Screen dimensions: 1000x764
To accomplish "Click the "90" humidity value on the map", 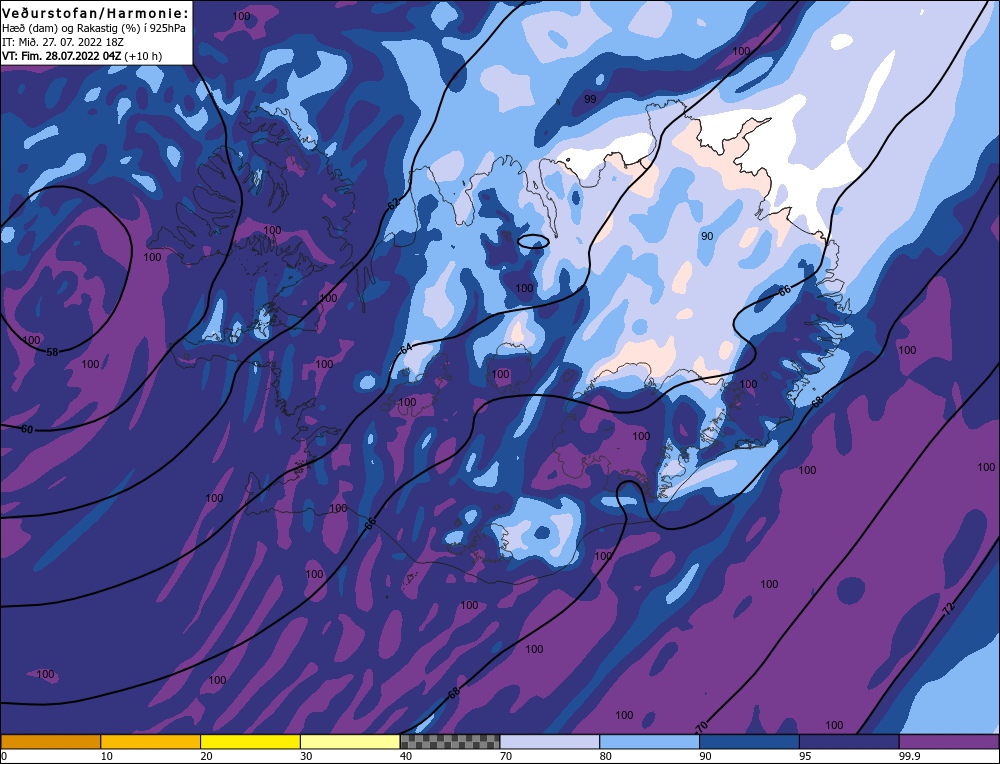I will [707, 236].
